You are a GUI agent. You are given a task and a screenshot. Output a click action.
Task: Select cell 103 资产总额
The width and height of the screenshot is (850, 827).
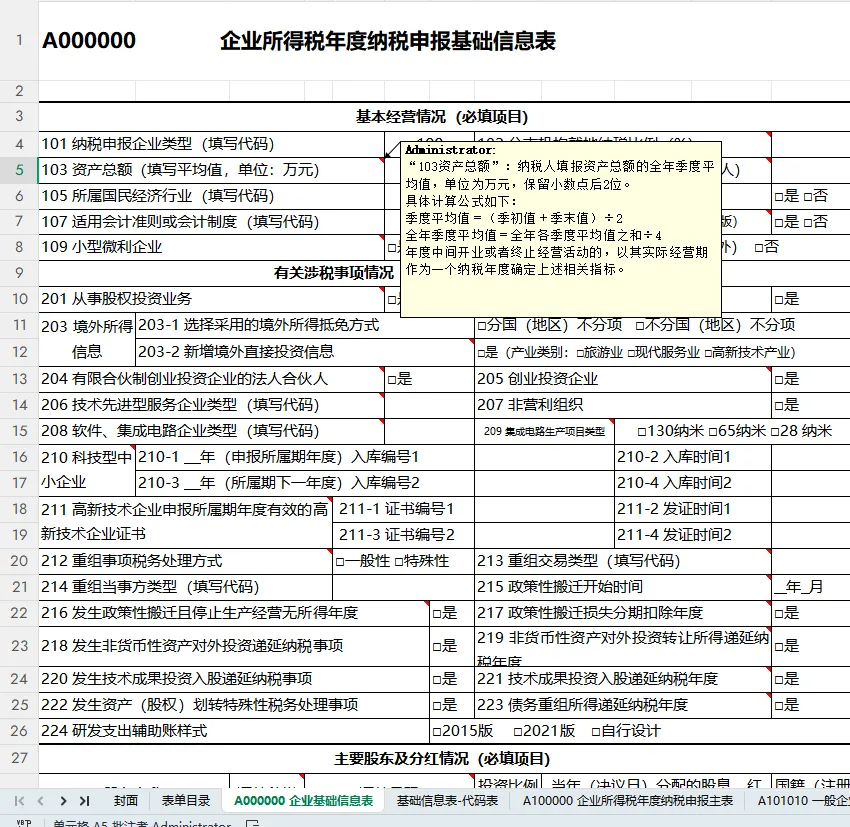click(211, 170)
